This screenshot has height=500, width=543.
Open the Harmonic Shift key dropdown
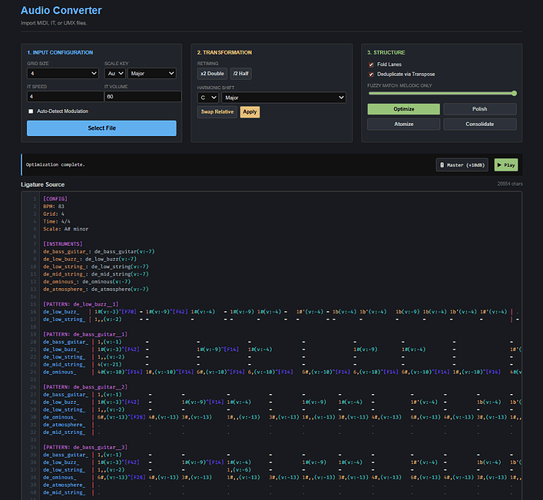coord(207,98)
